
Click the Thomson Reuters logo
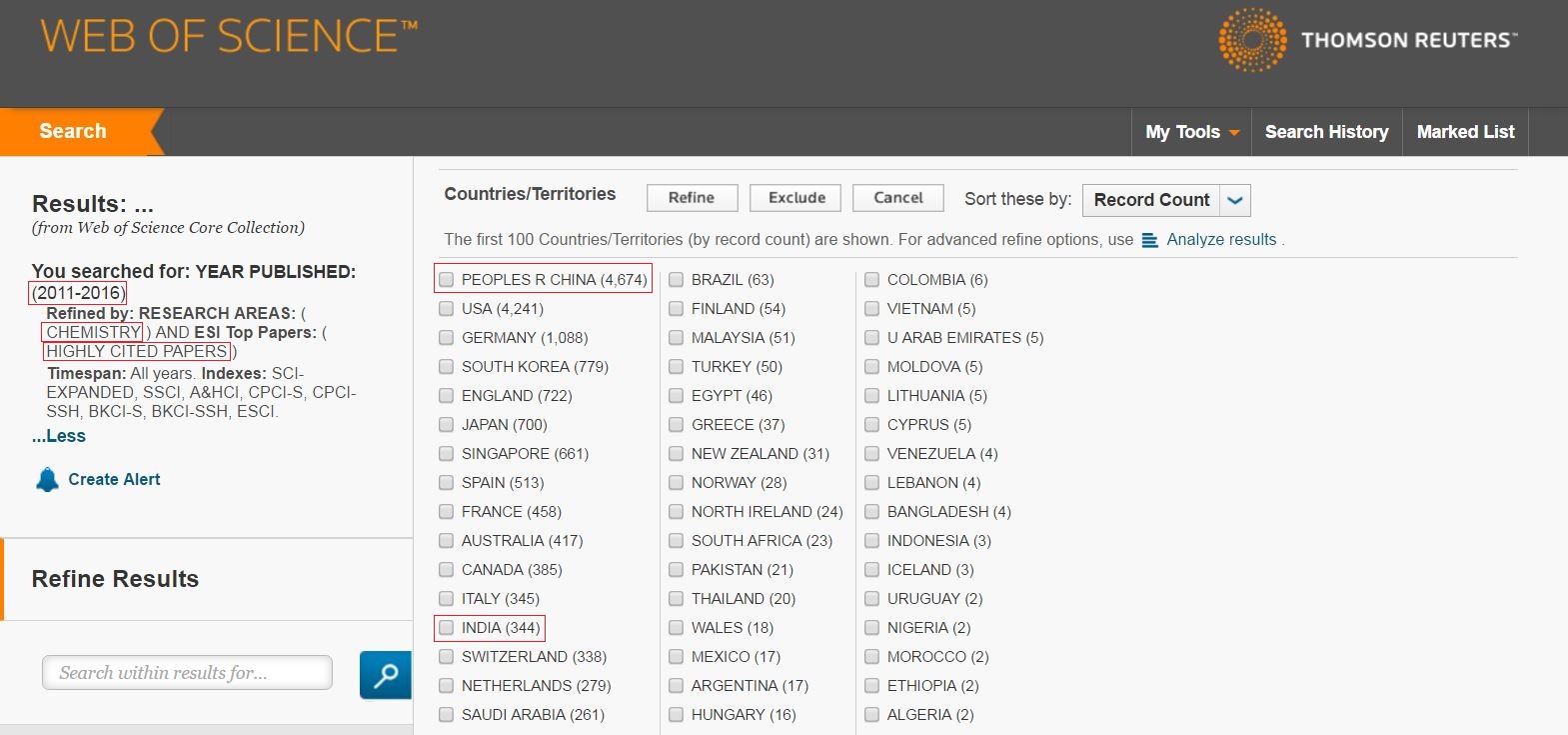click(1367, 40)
